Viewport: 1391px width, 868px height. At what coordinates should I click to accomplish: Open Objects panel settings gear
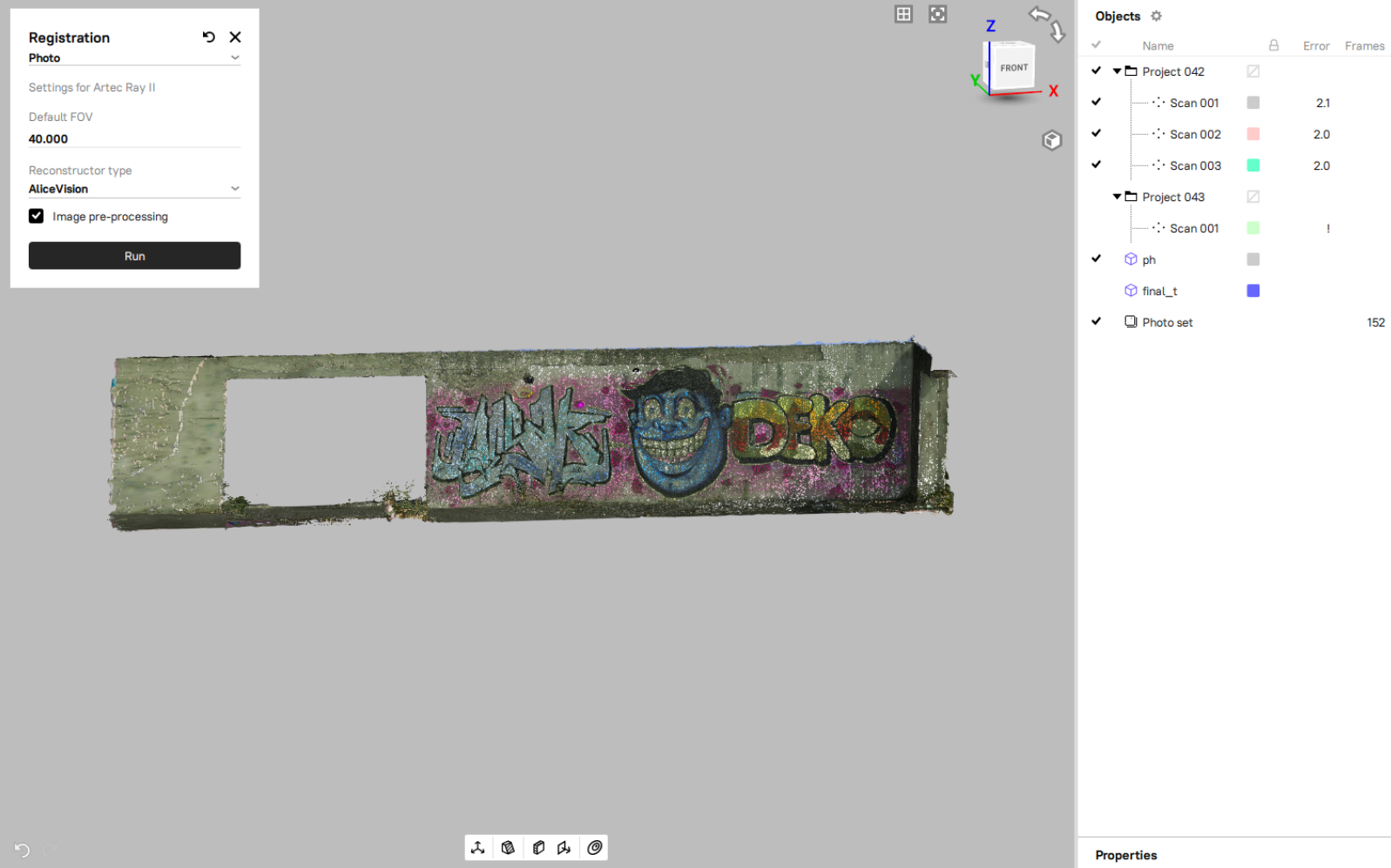(x=1156, y=16)
